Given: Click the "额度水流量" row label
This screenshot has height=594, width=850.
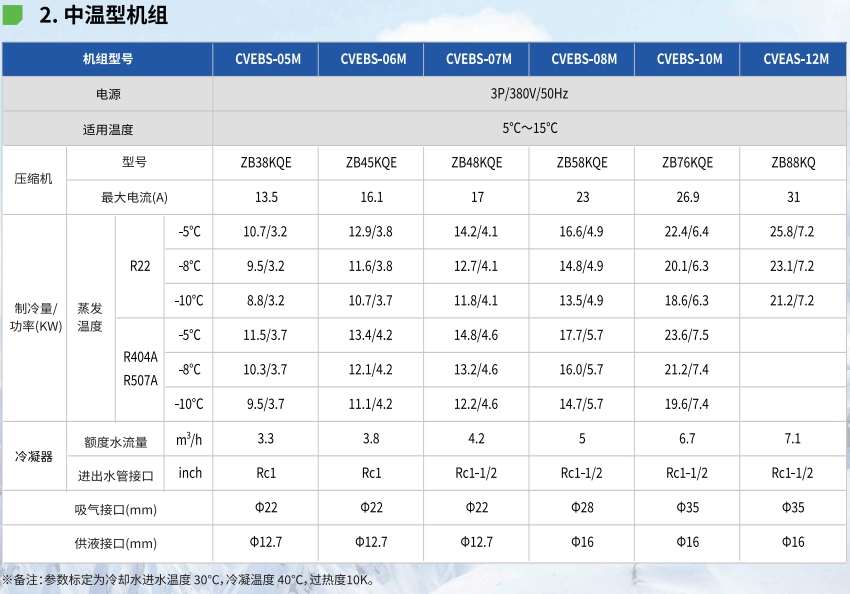Looking at the screenshot, I should pyautogui.click(x=115, y=442).
